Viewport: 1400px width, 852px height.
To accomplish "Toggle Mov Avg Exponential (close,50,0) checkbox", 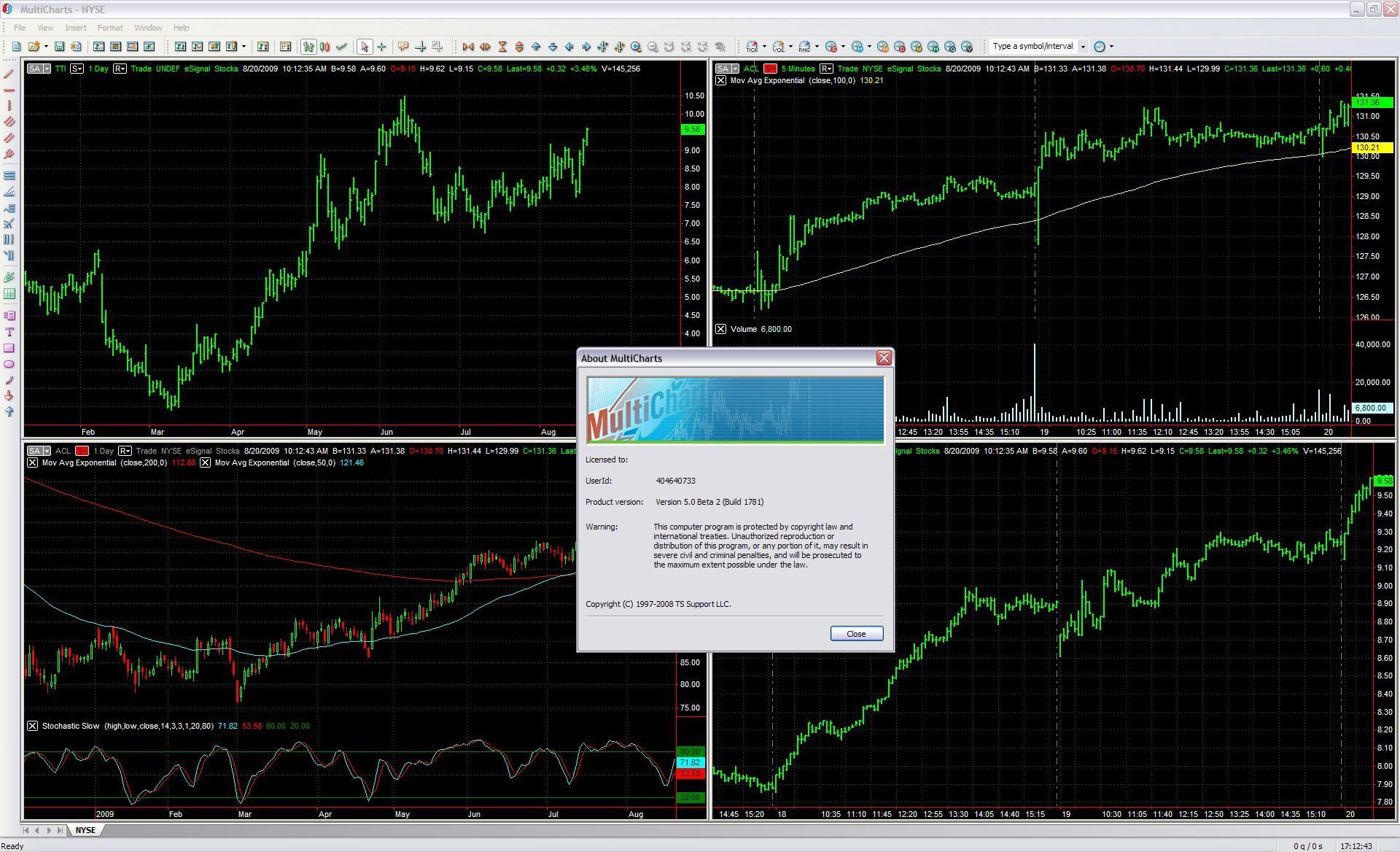I will [x=205, y=462].
